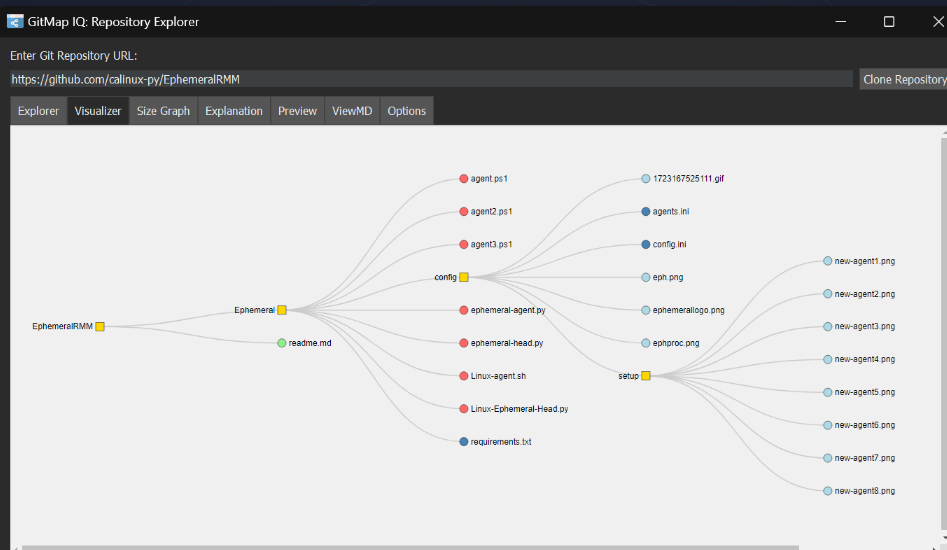
Task: Click the GitMap IQ app icon in title bar
Action: click(x=15, y=22)
